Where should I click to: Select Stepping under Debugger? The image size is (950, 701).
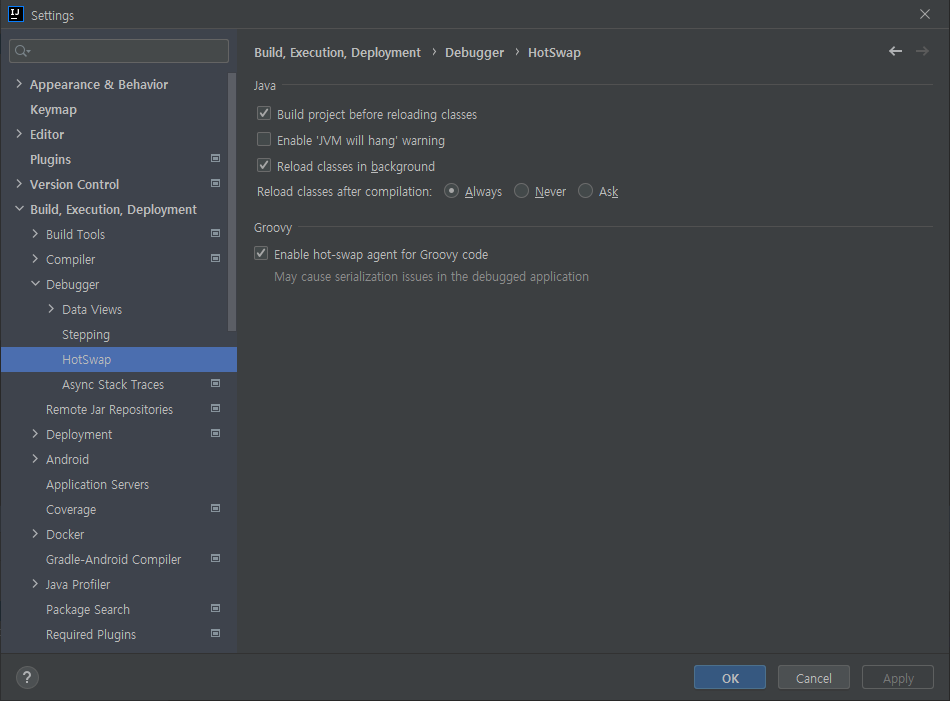86,334
